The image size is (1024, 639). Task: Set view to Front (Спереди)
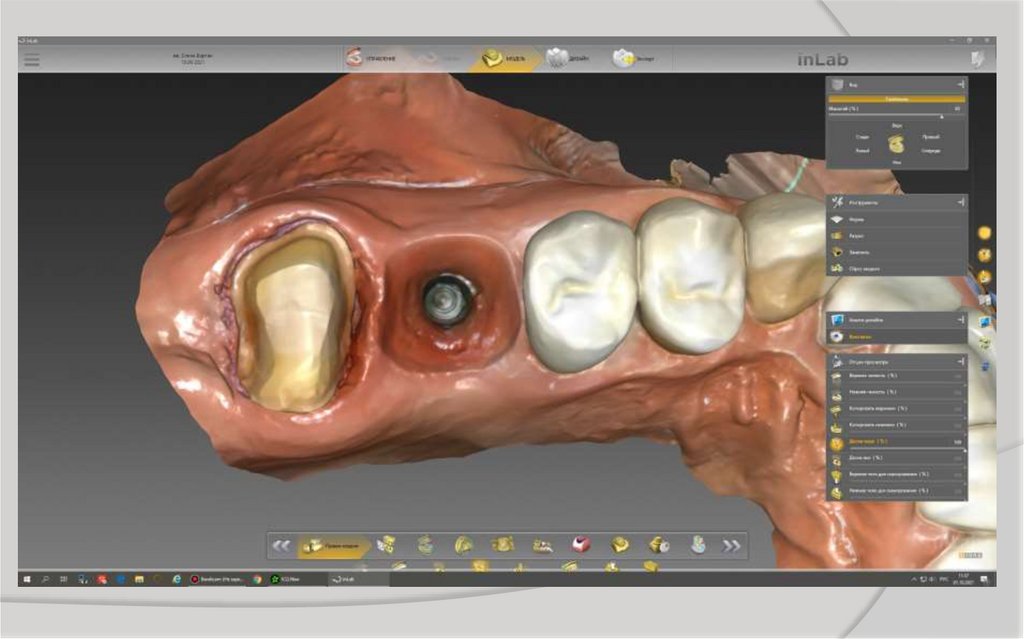coord(931,150)
